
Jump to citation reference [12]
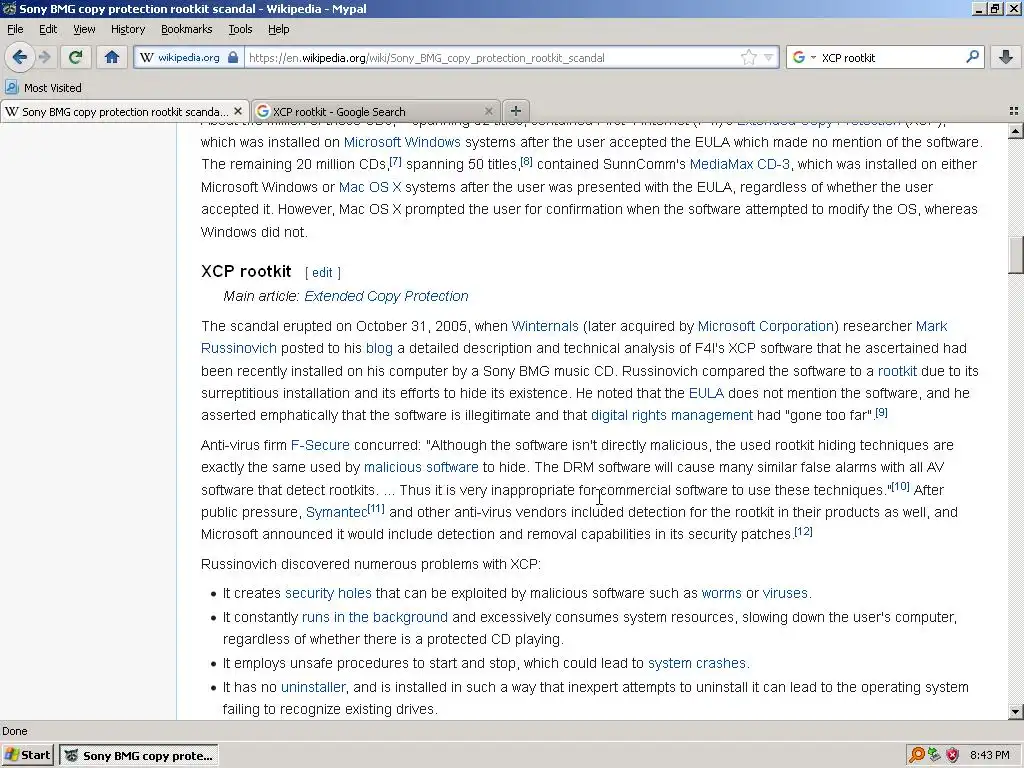[x=804, y=531]
